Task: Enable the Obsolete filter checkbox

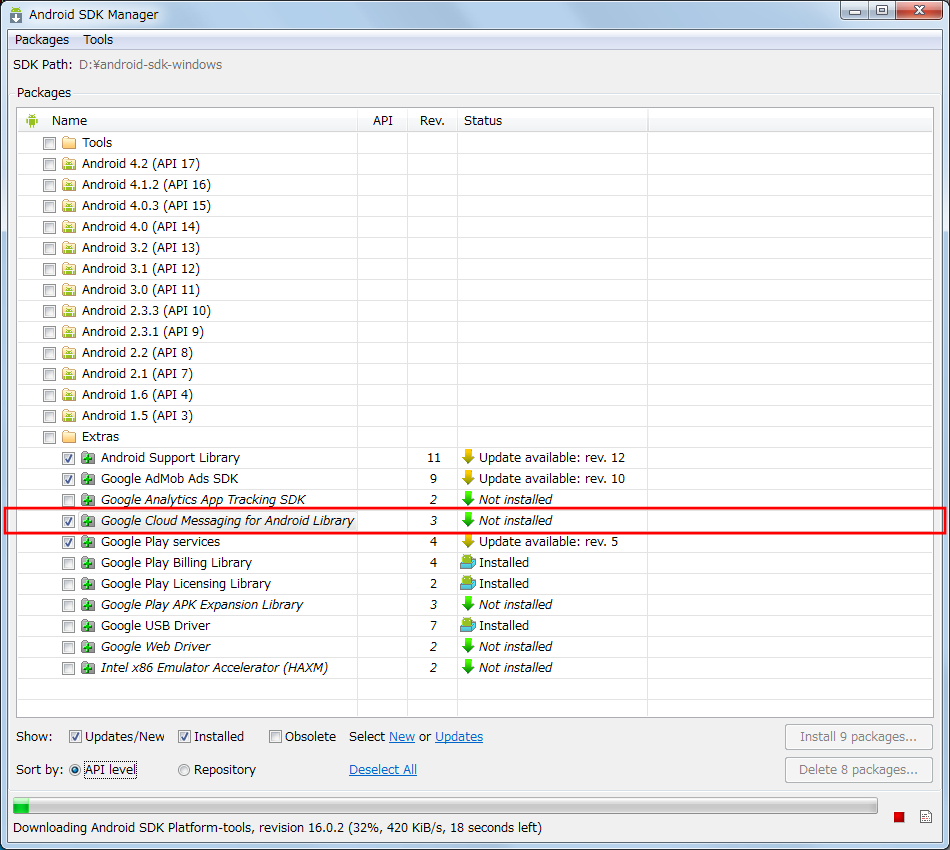Action: point(275,737)
